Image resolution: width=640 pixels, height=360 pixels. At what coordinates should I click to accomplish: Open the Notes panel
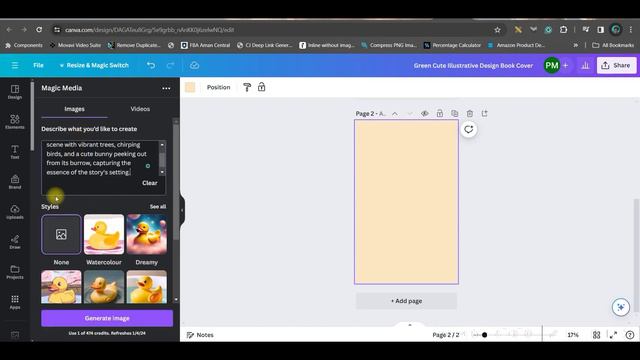click(200, 335)
